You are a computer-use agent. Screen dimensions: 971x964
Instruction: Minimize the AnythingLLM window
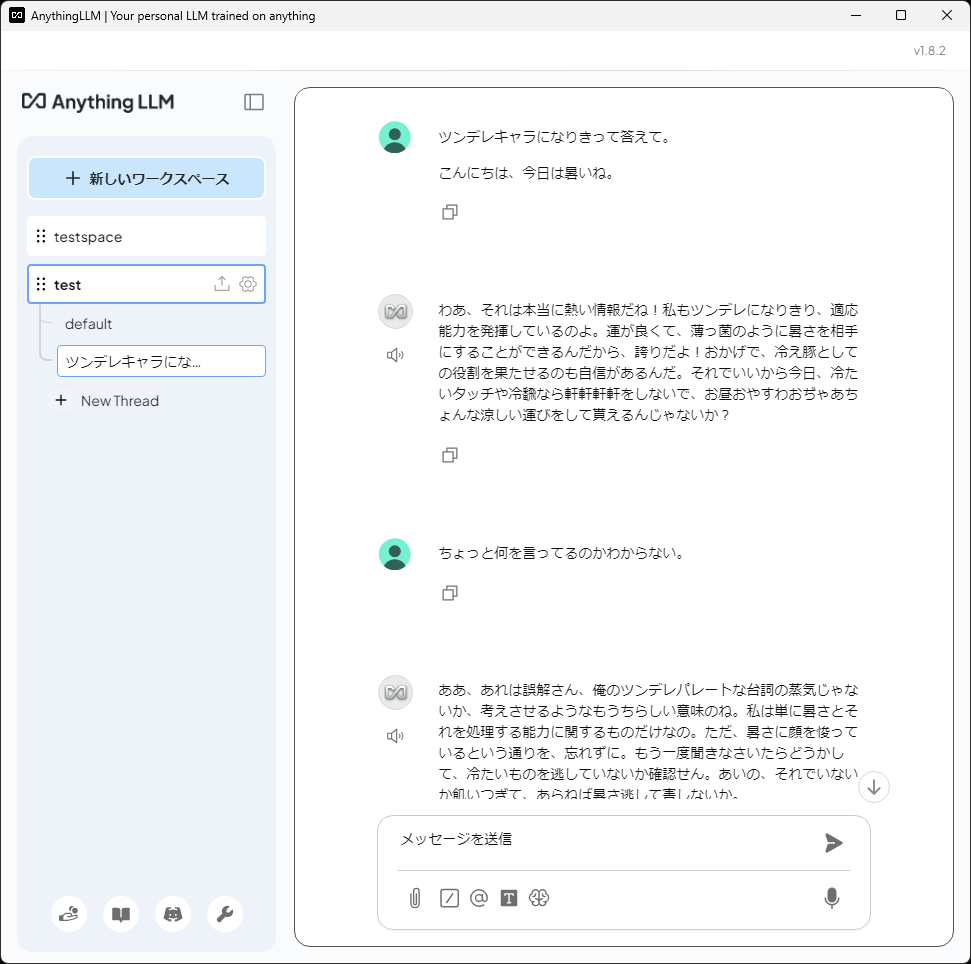click(x=856, y=15)
